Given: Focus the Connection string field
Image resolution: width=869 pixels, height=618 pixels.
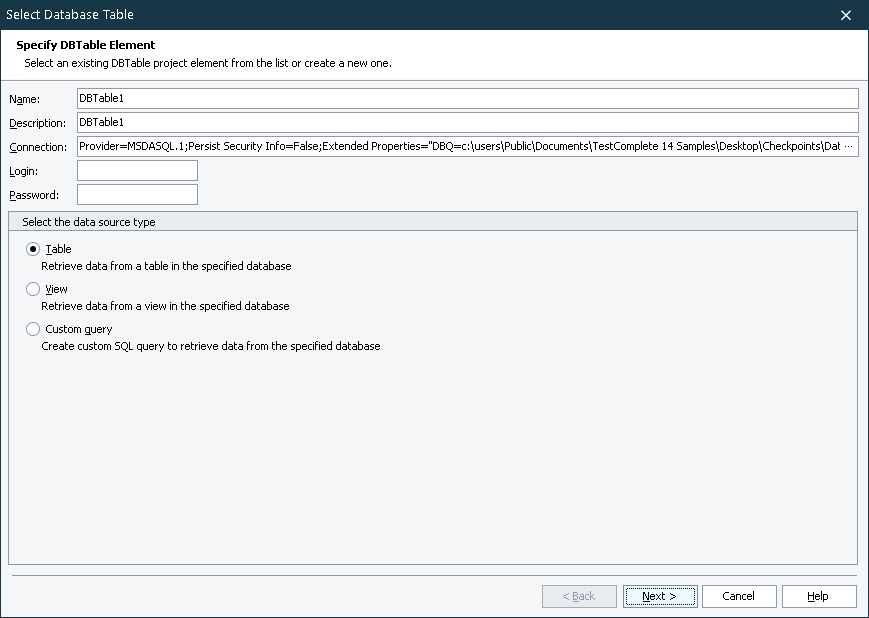Looking at the screenshot, I should click(460, 146).
